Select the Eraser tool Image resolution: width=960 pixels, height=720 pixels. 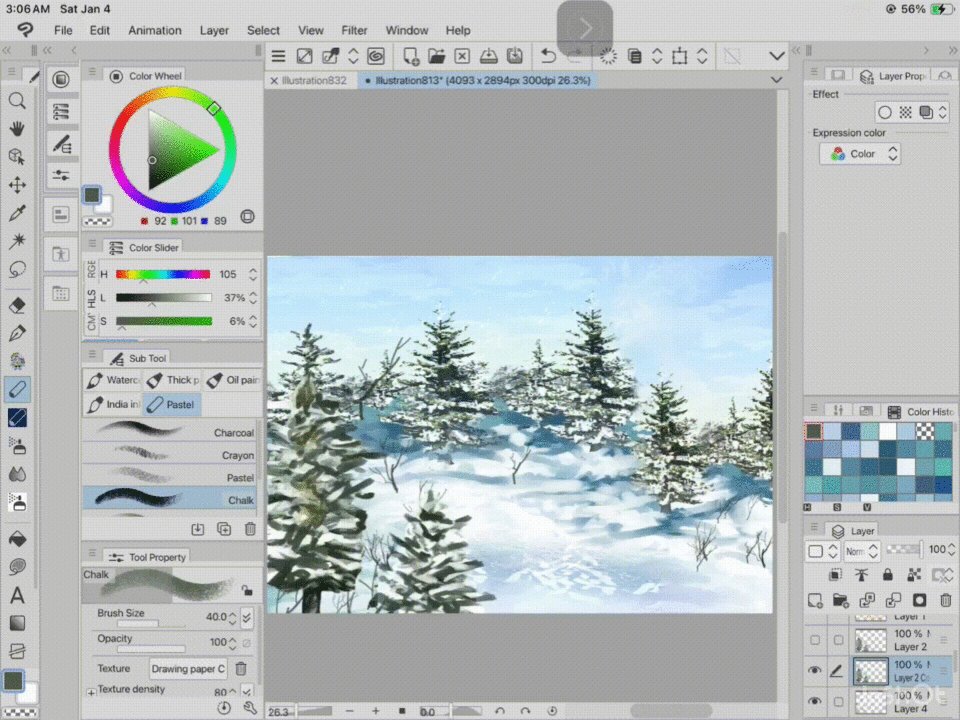(17, 305)
